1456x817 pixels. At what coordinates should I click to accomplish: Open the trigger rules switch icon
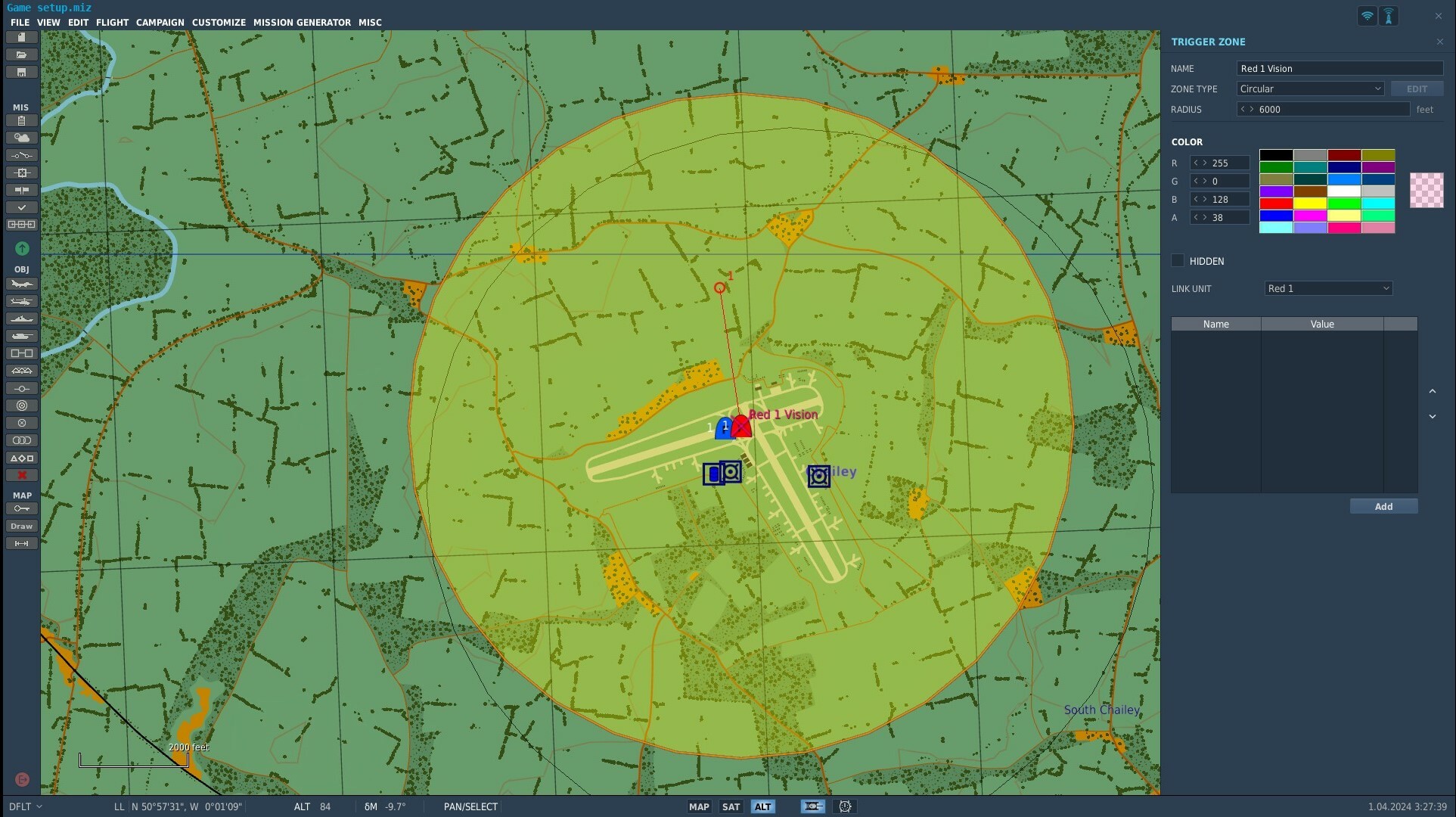[x=21, y=155]
